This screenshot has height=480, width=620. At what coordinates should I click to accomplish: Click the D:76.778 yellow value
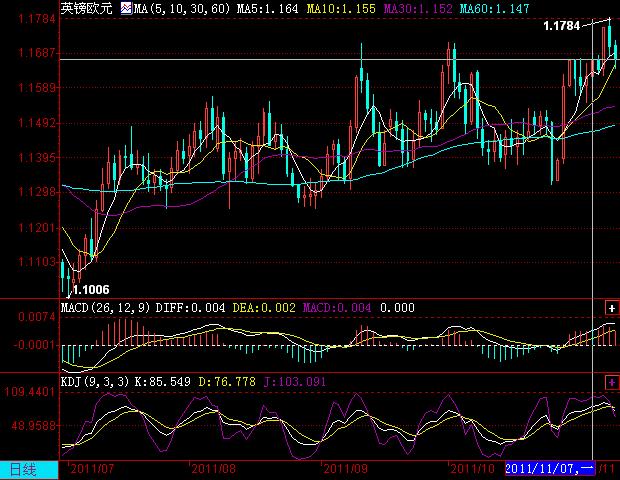point(227,382)
